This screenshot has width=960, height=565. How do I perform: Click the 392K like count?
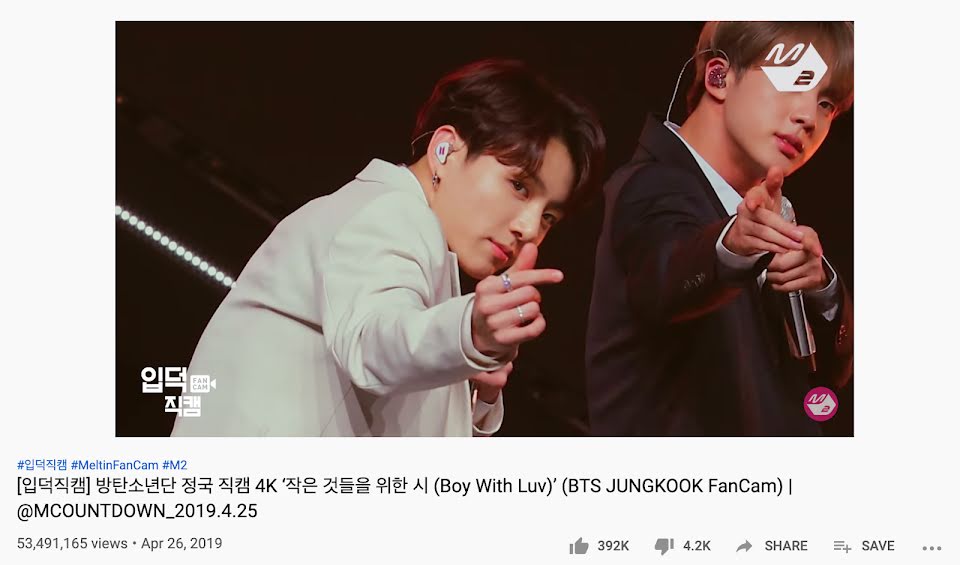[613, 546]
